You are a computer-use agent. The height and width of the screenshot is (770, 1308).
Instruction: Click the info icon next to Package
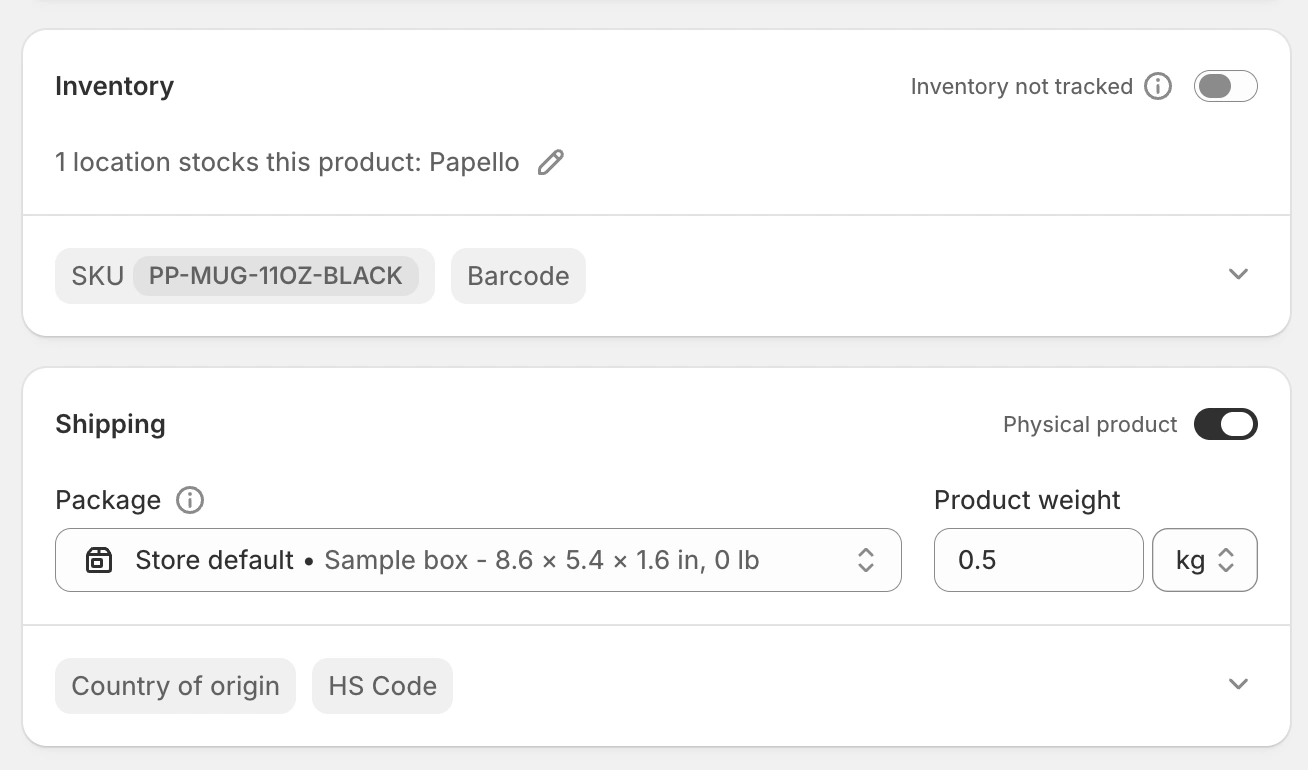190,500
